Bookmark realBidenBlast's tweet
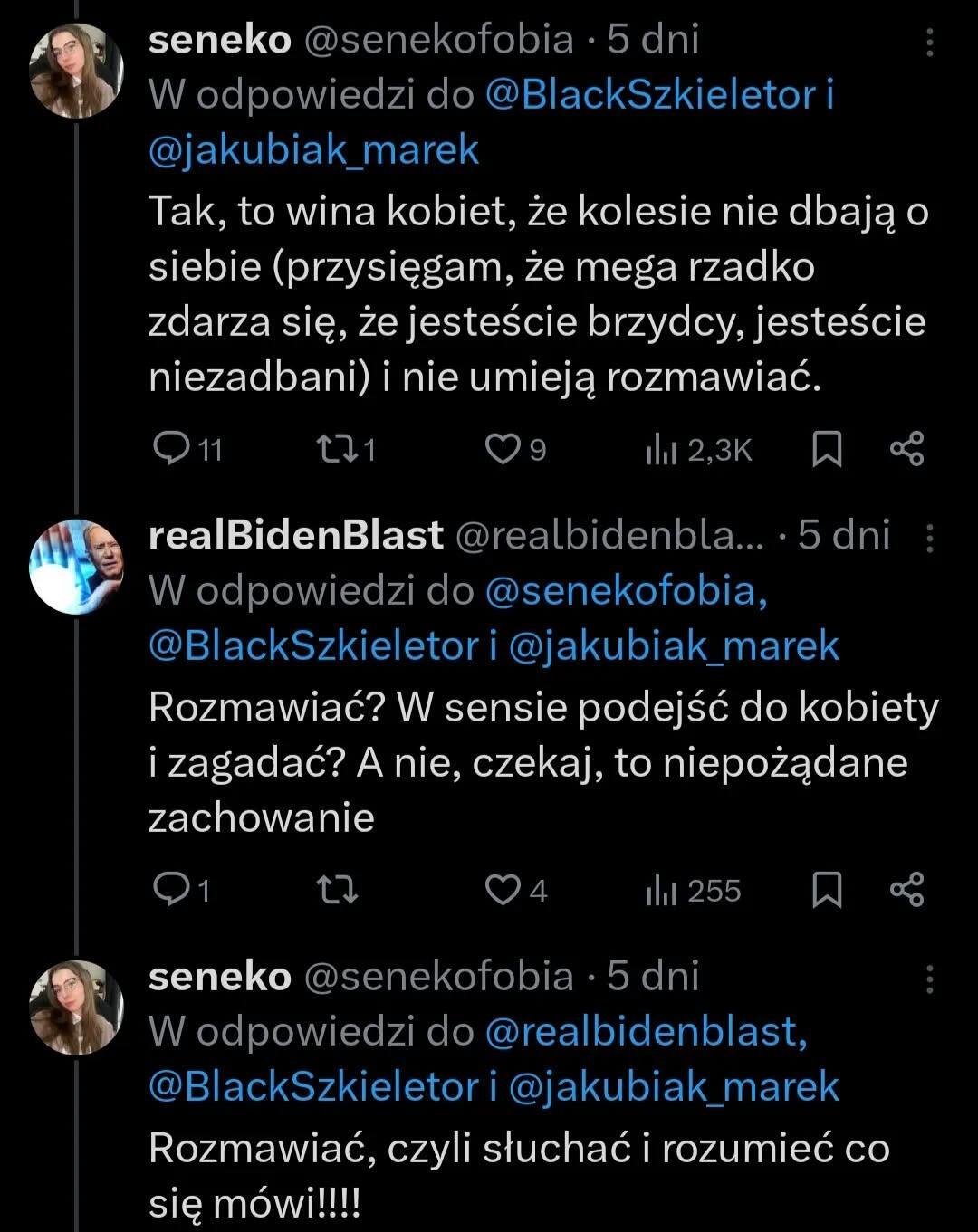 (826, 890)
